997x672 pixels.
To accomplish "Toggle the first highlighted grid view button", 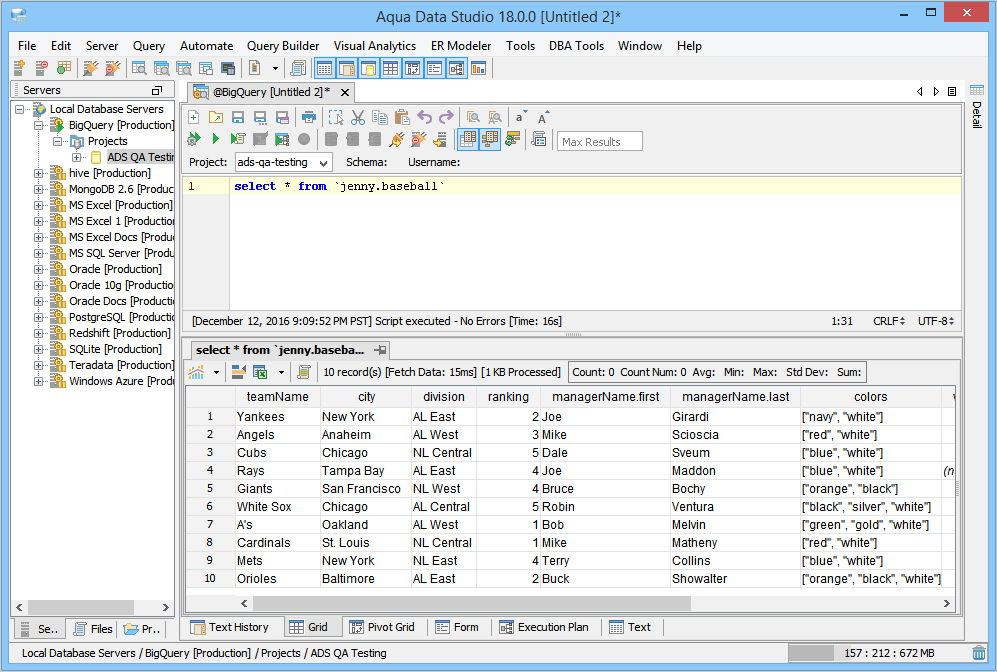I will [468, 139].
